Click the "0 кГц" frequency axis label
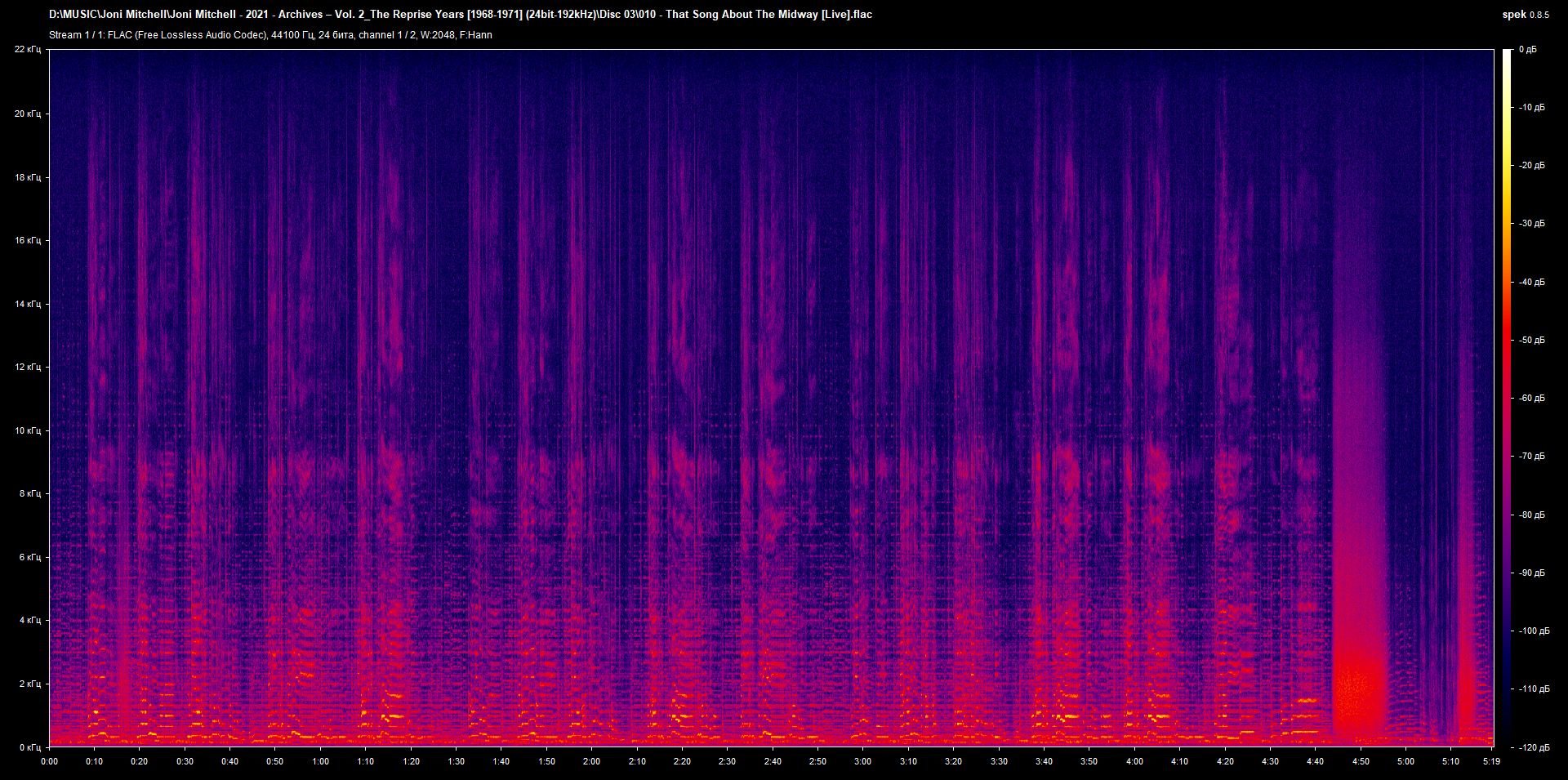Screen dimensions: 1568x780 (31, 745)
